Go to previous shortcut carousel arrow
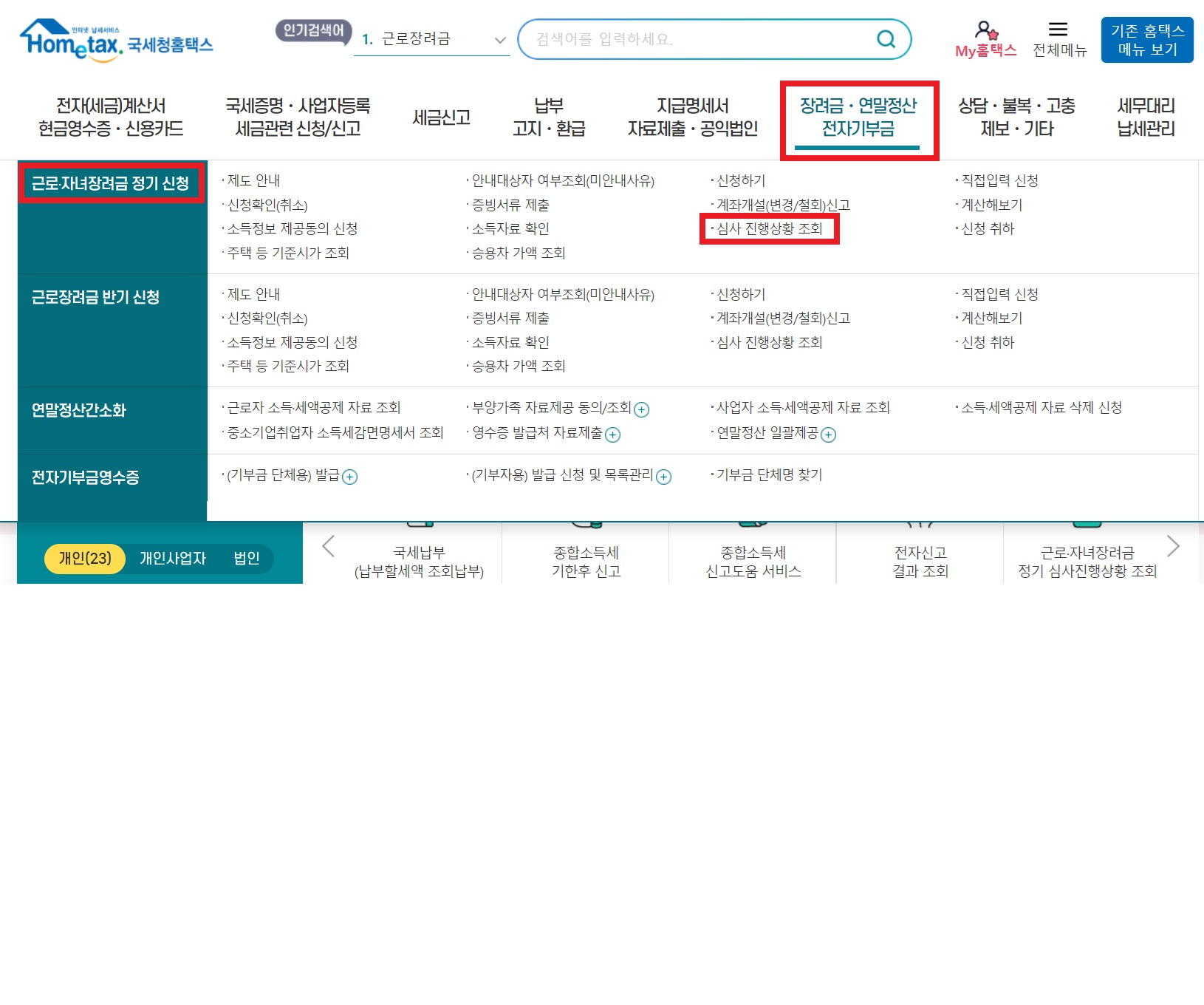The height and width of the screenshot is (1005, 1204). coord(329,546)
